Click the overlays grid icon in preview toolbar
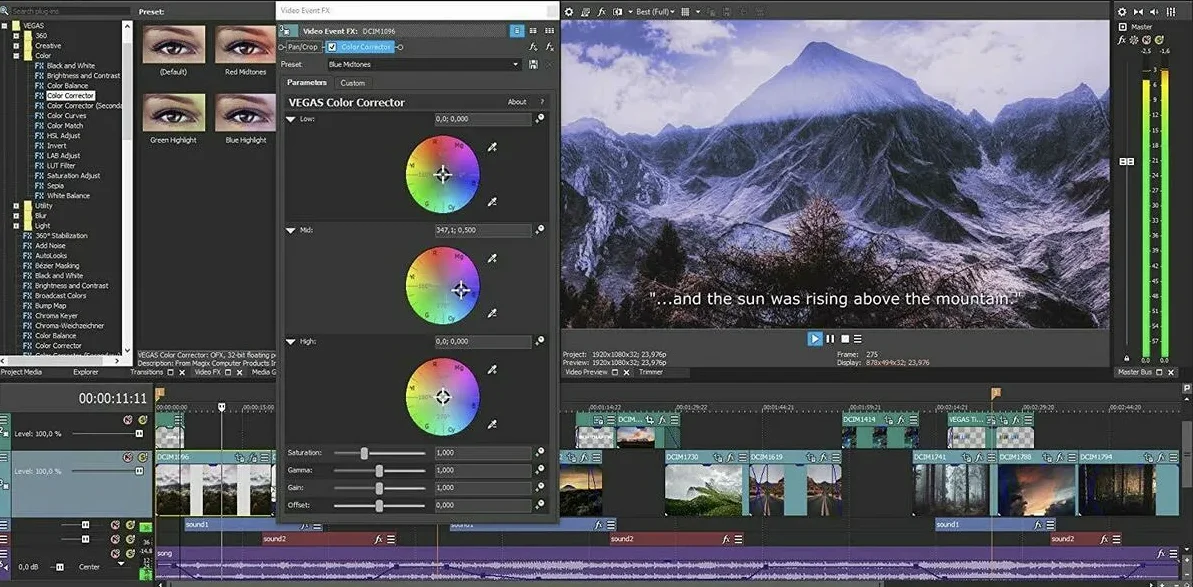This screenshot has width=1193, height=587. coord(687,11)
